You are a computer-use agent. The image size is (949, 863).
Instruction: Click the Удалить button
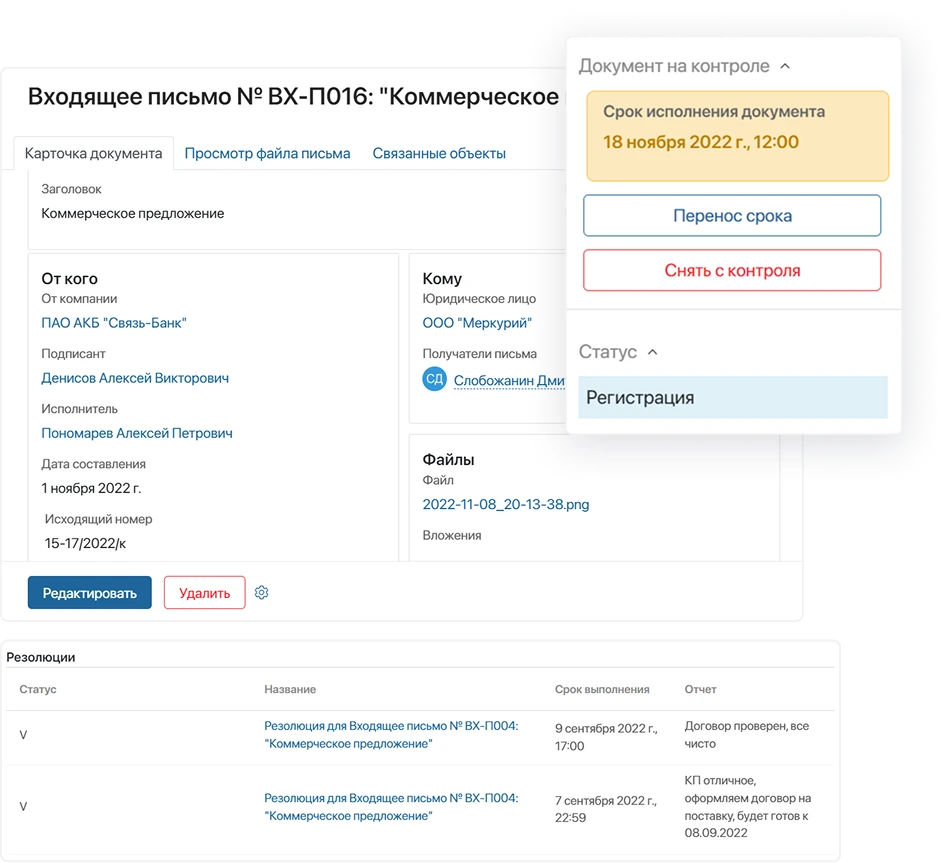coord(204,592)
